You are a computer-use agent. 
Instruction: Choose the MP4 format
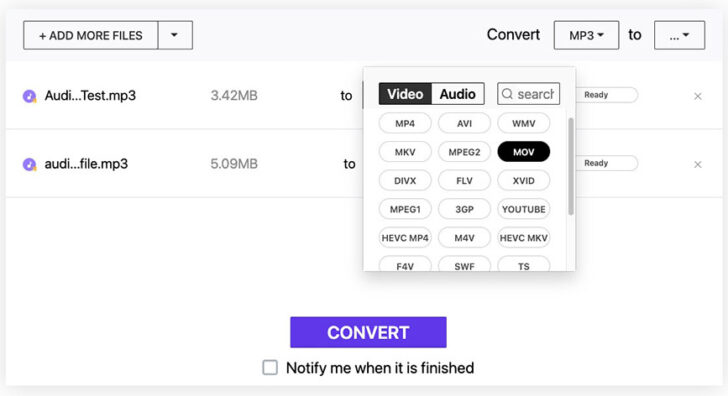405,123
